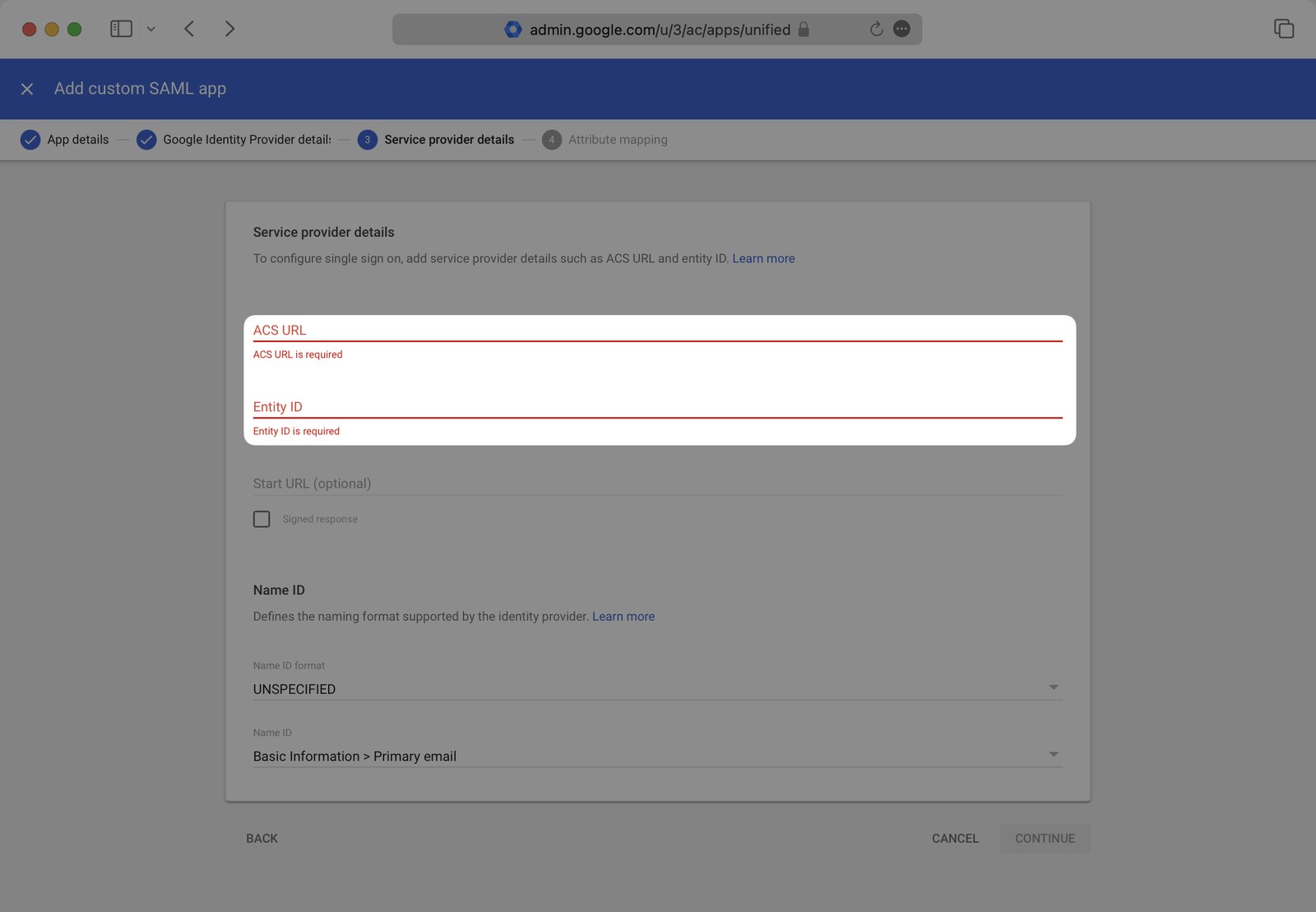
Task: Click the CANCEL button
Action: click(x=955, y=838)
